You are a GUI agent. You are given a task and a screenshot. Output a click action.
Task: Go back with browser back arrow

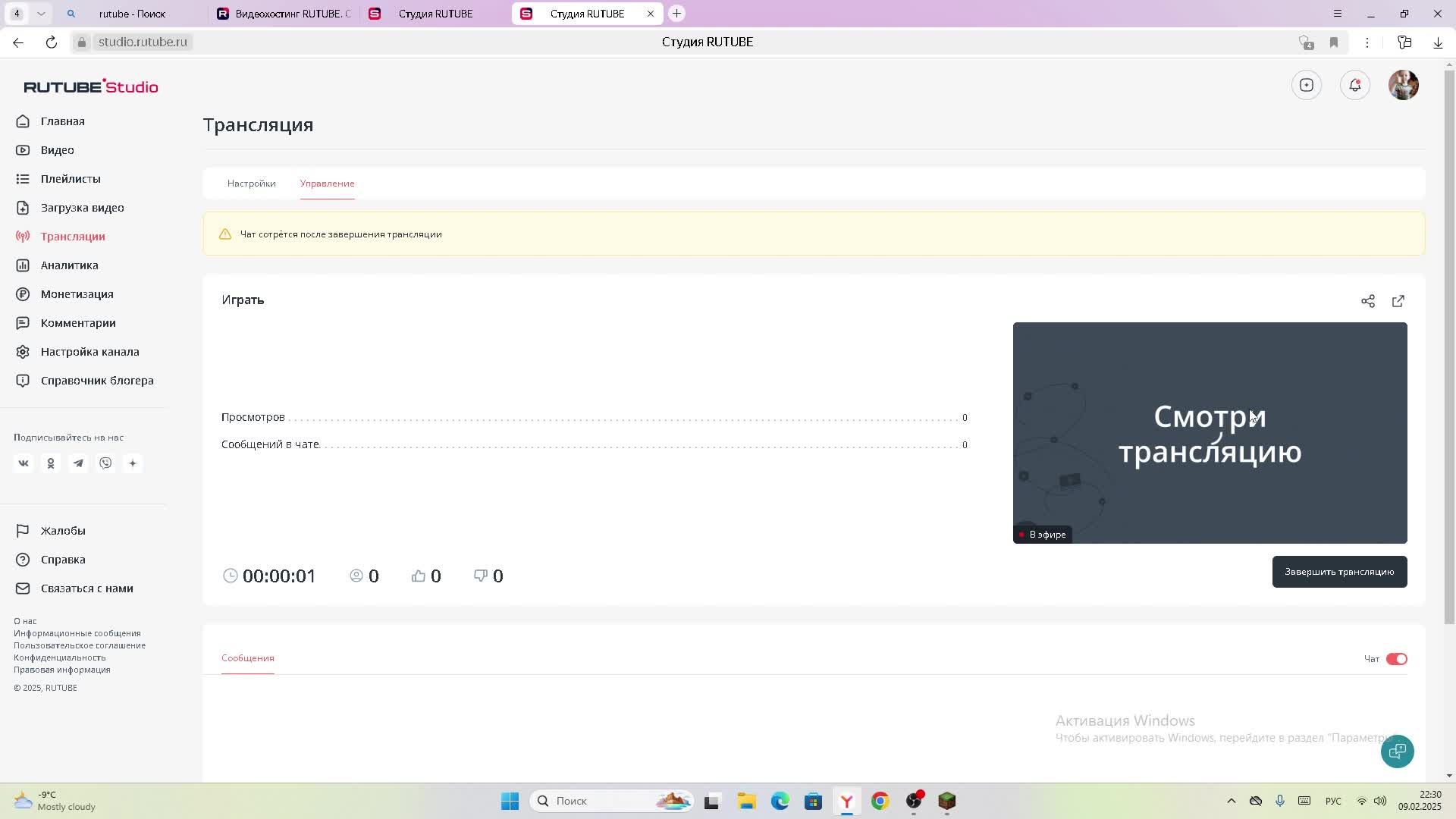coord(18,42)
